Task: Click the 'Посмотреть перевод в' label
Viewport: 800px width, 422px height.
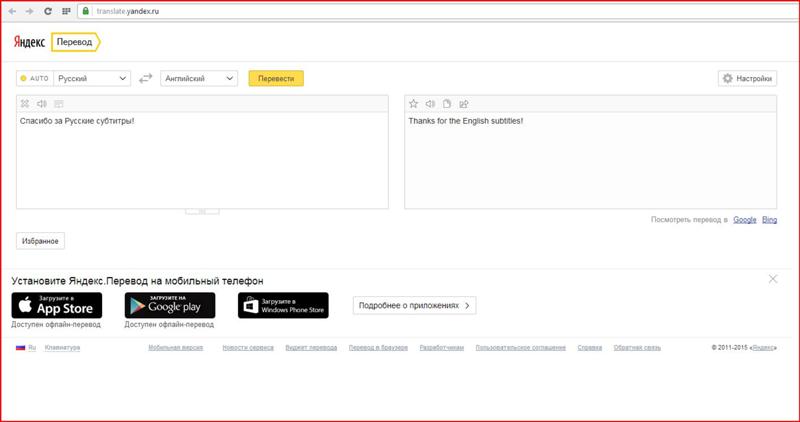Action: tap(689, 219)
